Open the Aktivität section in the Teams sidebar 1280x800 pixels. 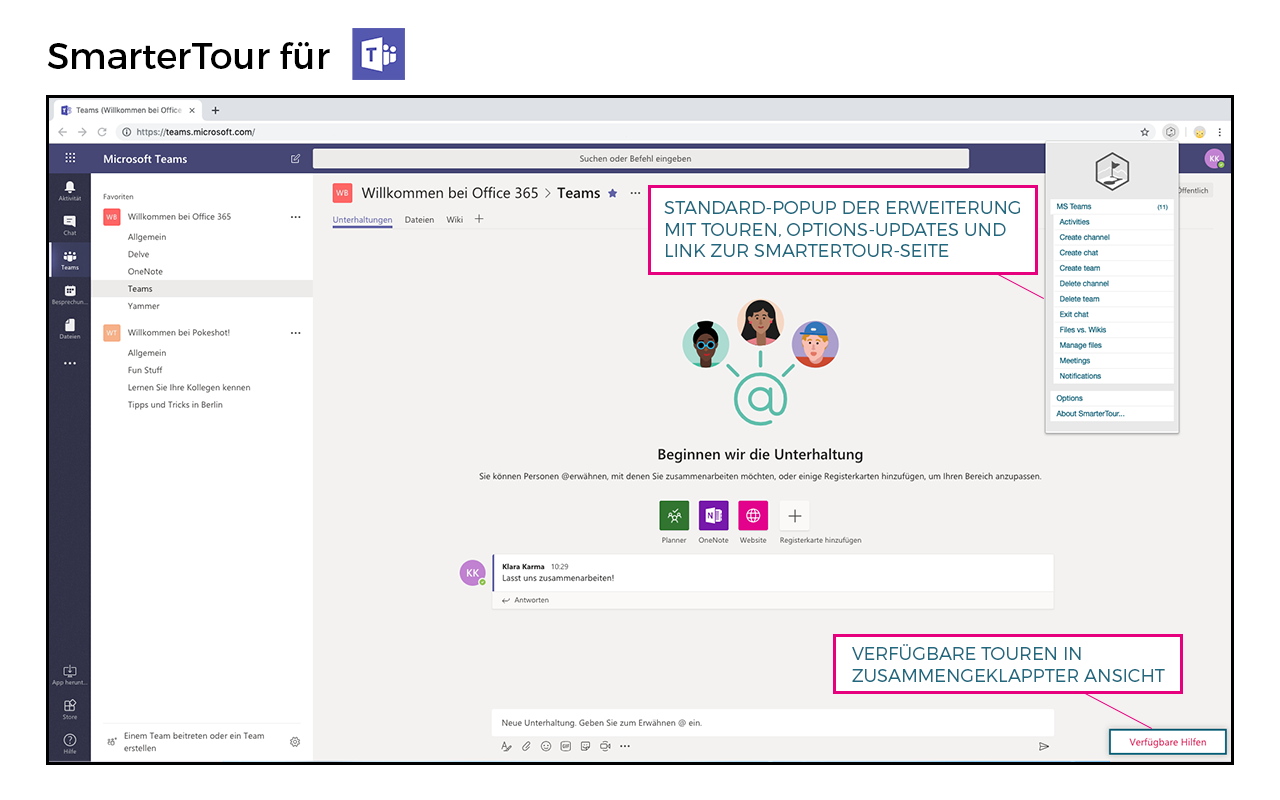pyautogui.click(x=69, y=191)
